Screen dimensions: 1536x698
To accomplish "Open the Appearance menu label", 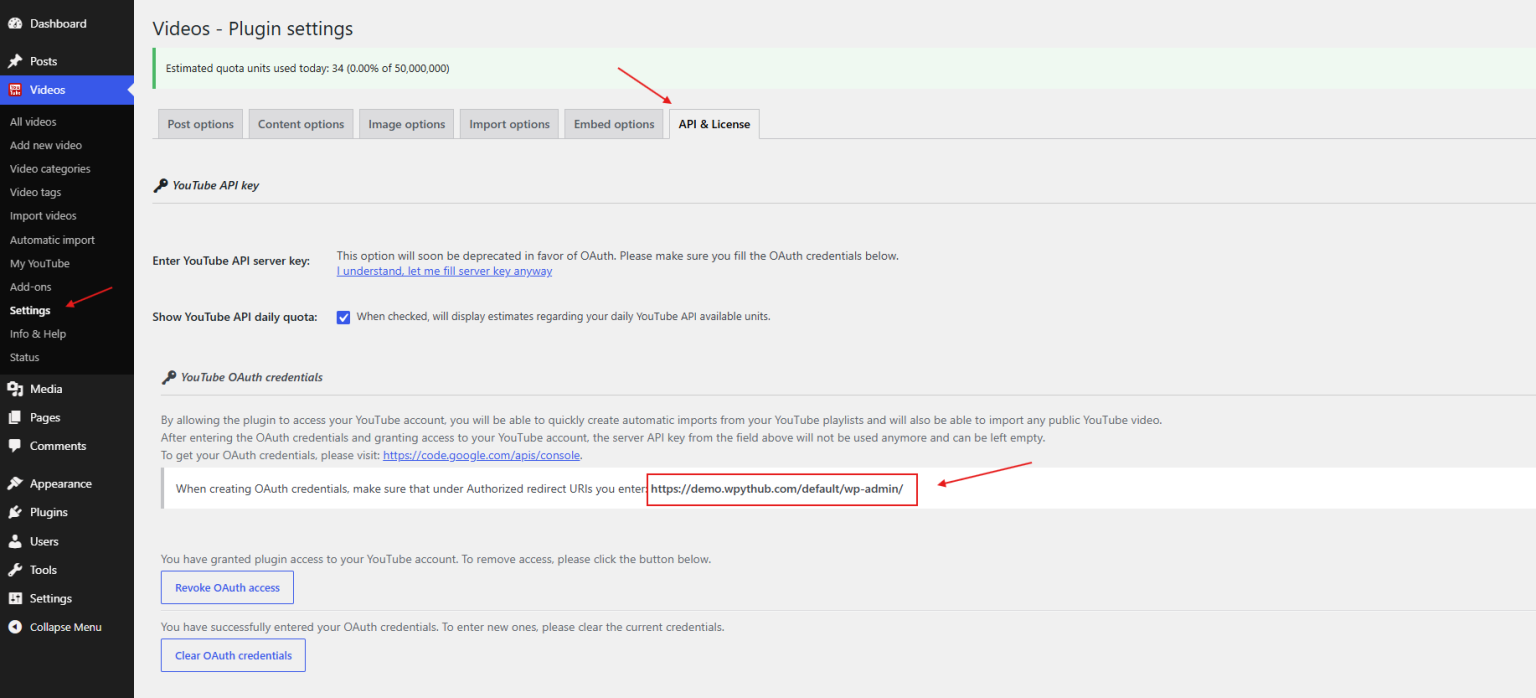I will [61, 484].
